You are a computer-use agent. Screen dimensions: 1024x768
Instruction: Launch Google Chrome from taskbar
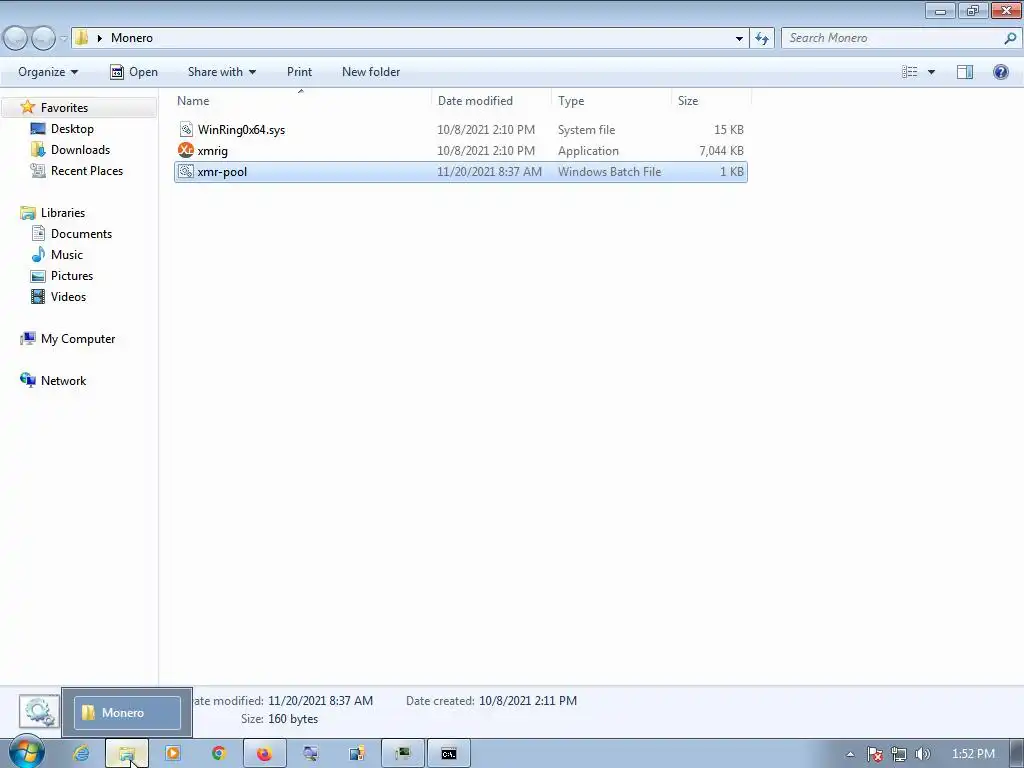219,754
